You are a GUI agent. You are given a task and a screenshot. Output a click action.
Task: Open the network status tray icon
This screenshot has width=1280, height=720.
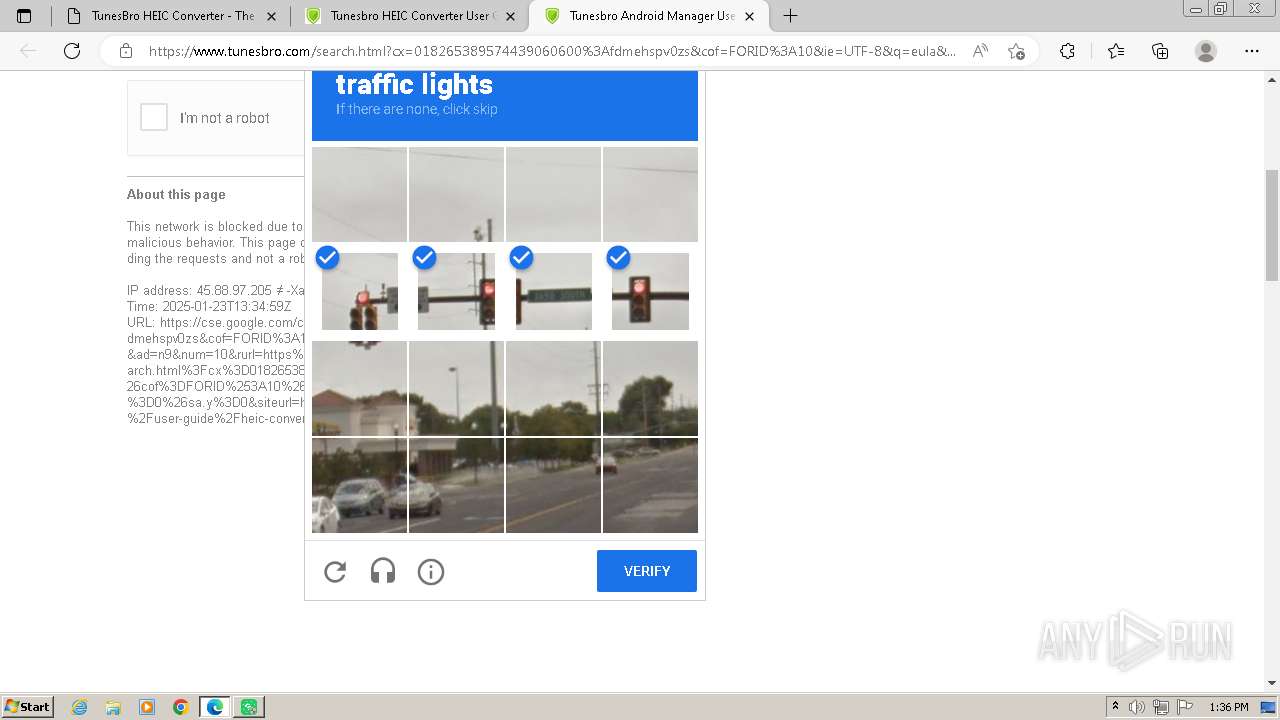pos(1161,707)
